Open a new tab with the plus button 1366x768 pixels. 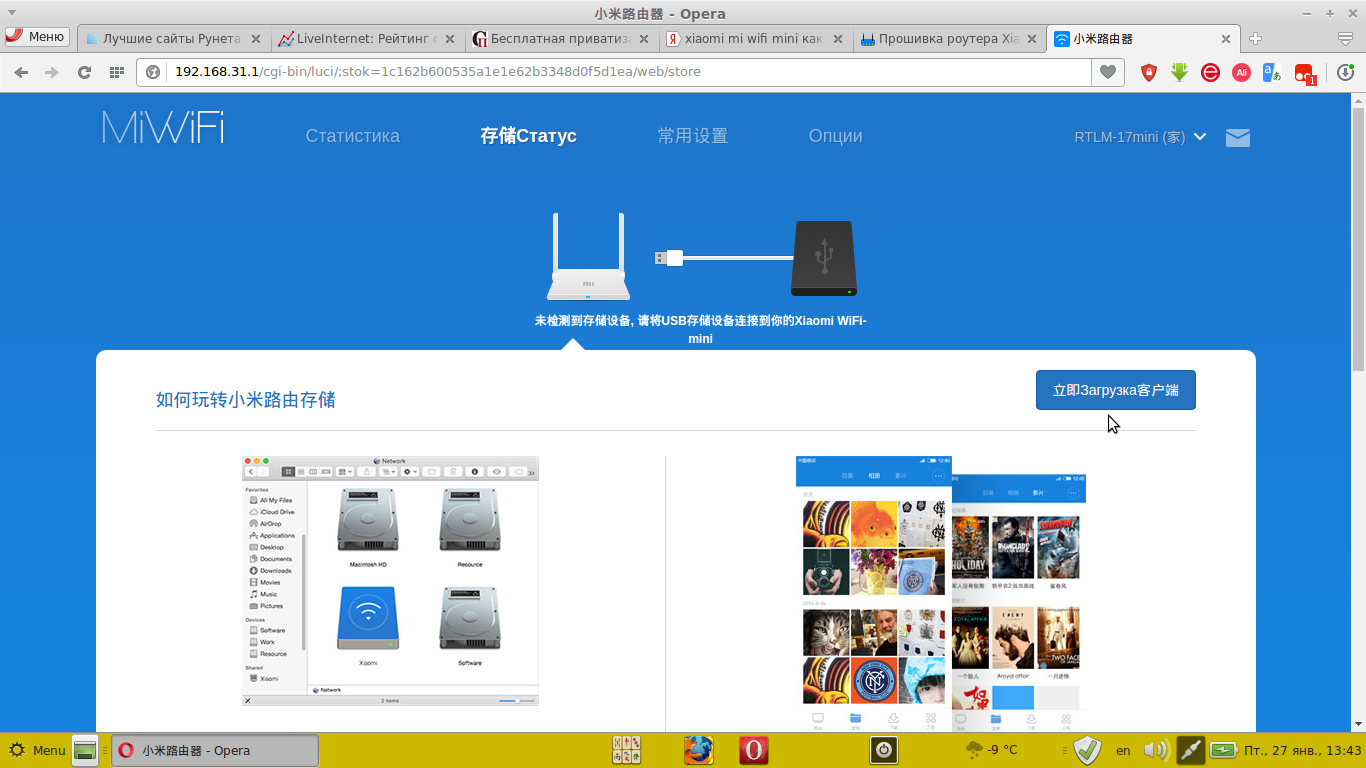[x=1255, y=39]
